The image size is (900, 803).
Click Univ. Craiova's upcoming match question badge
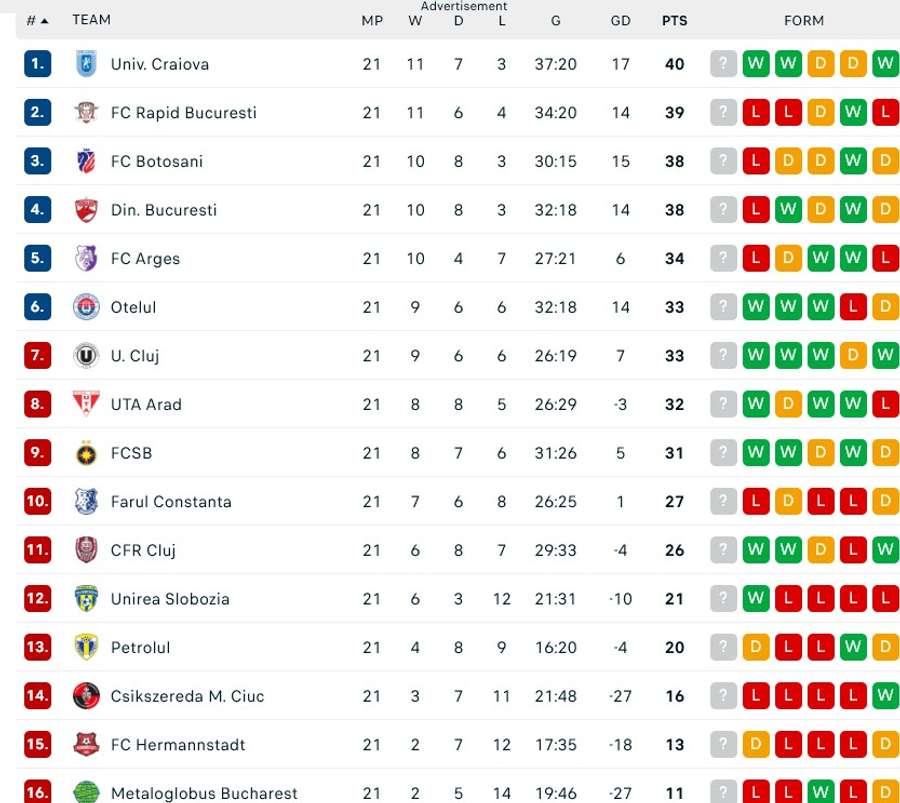[x=723, y=64]
